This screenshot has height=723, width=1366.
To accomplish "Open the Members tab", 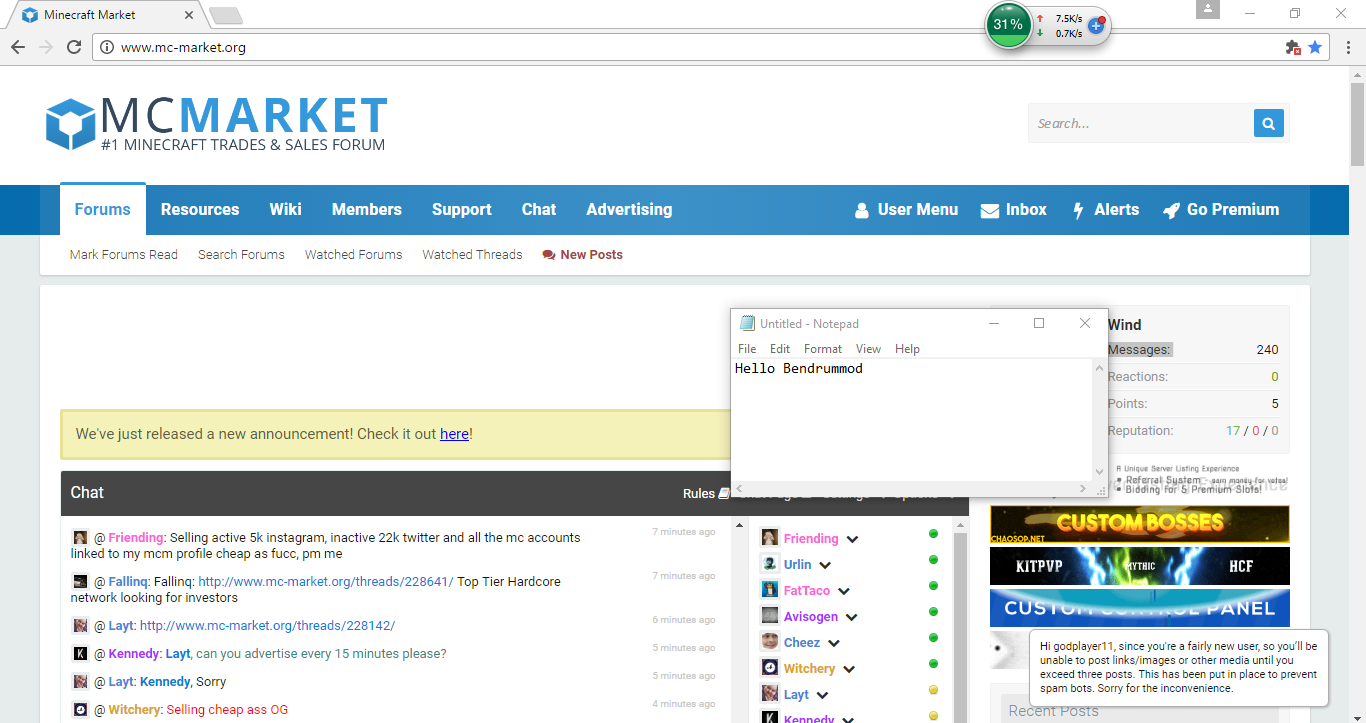I will click(367, 210).
